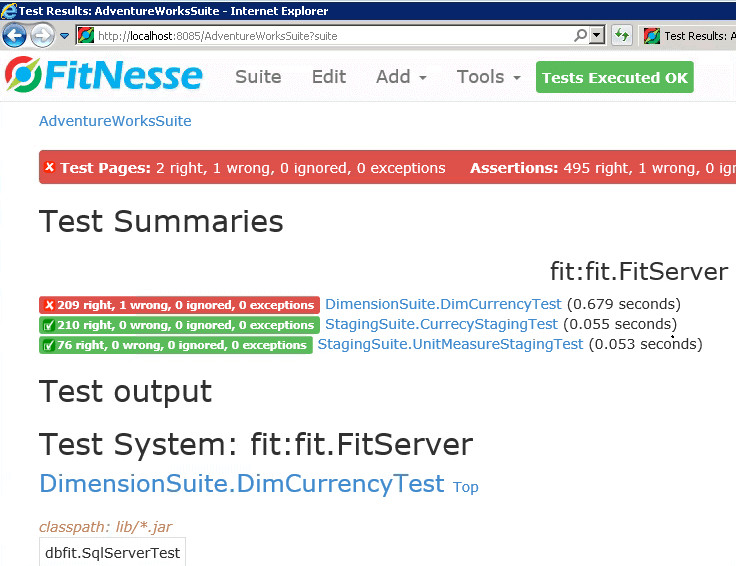Click the red X icon in Test Pages bar
This screenshot has width=736, height=566.
click(49, 167)
